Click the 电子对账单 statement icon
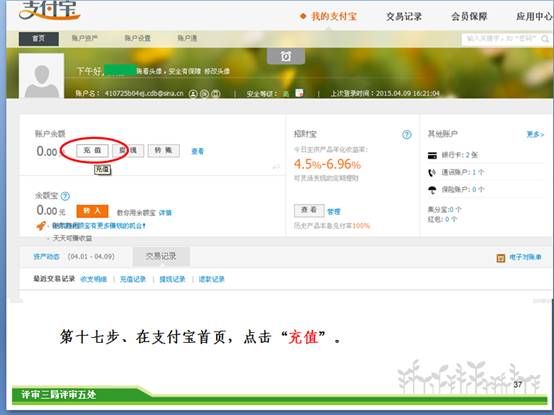Viewport: 554px width, 415px height. point(501,258)
